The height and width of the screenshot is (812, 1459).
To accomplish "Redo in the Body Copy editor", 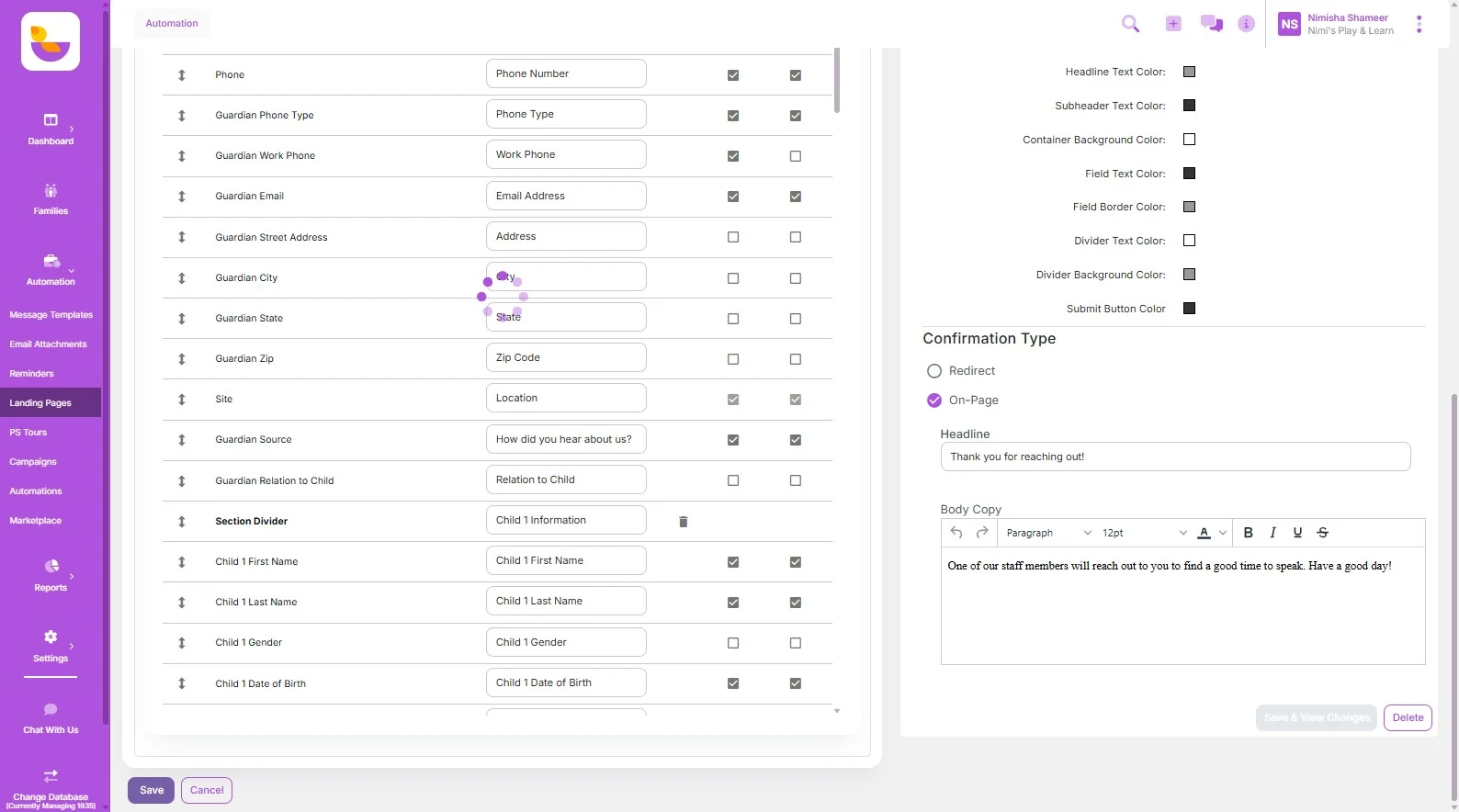I will (x=982, y=533).
